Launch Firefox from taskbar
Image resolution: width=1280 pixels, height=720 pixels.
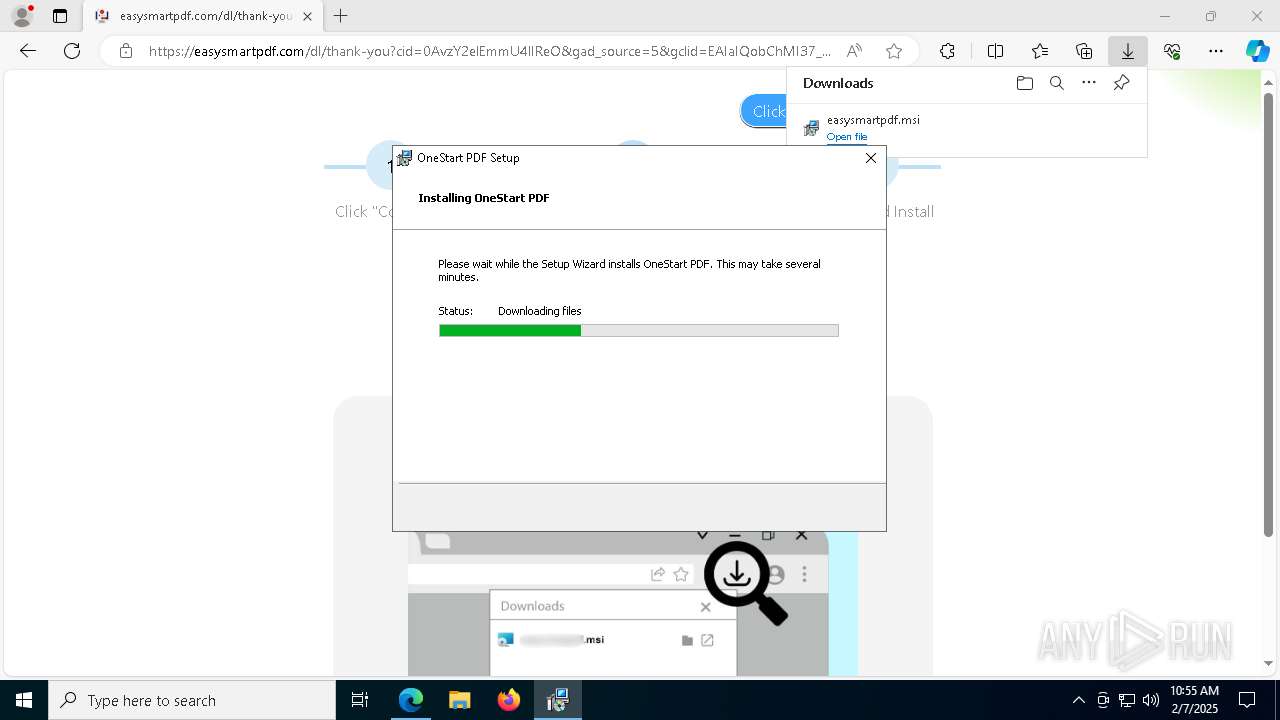coord(509,700)
